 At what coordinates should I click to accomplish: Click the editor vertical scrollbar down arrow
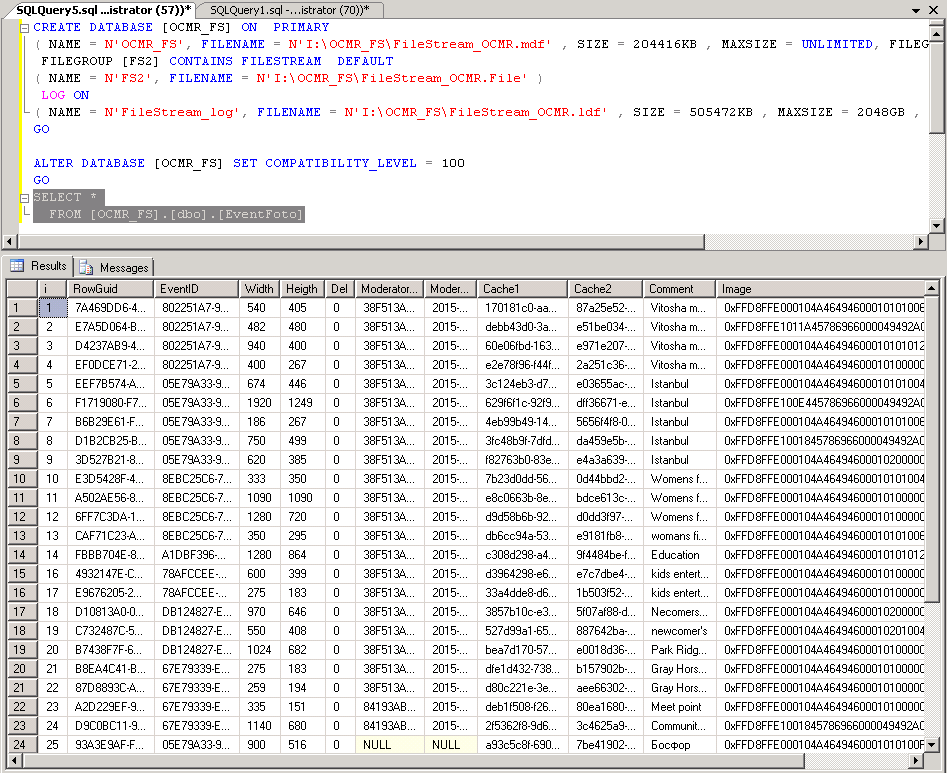937,225
